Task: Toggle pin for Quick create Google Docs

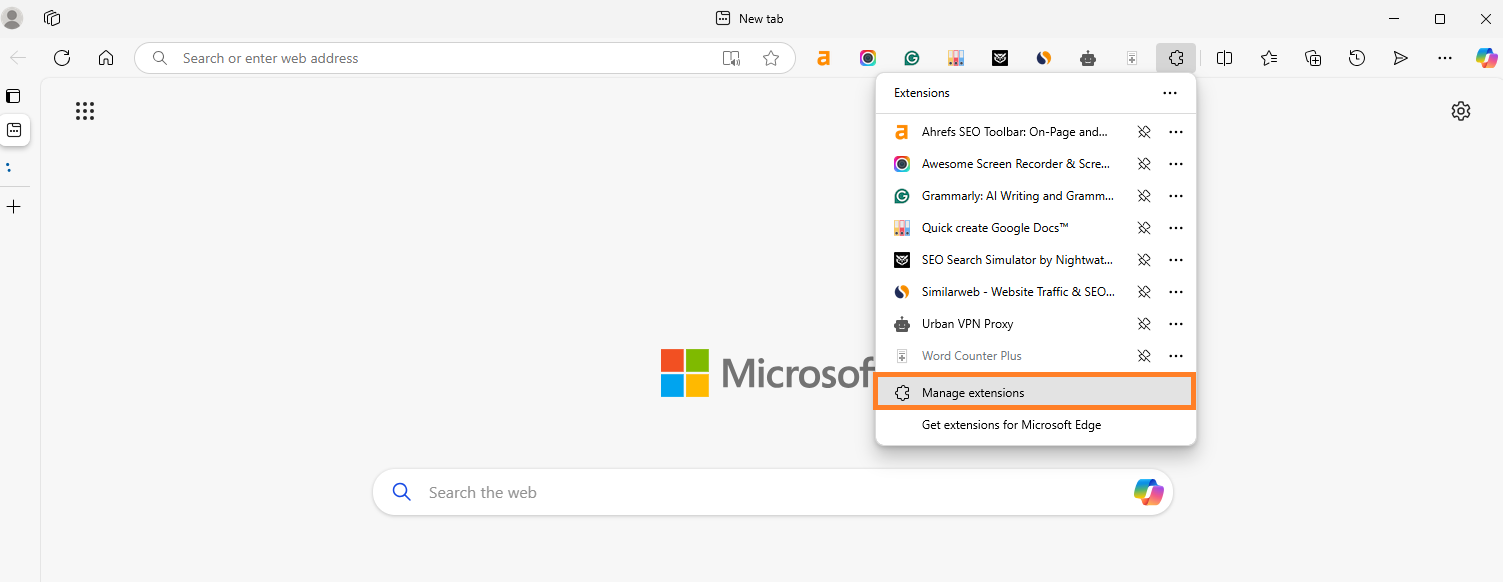Action: (1144, 228)
